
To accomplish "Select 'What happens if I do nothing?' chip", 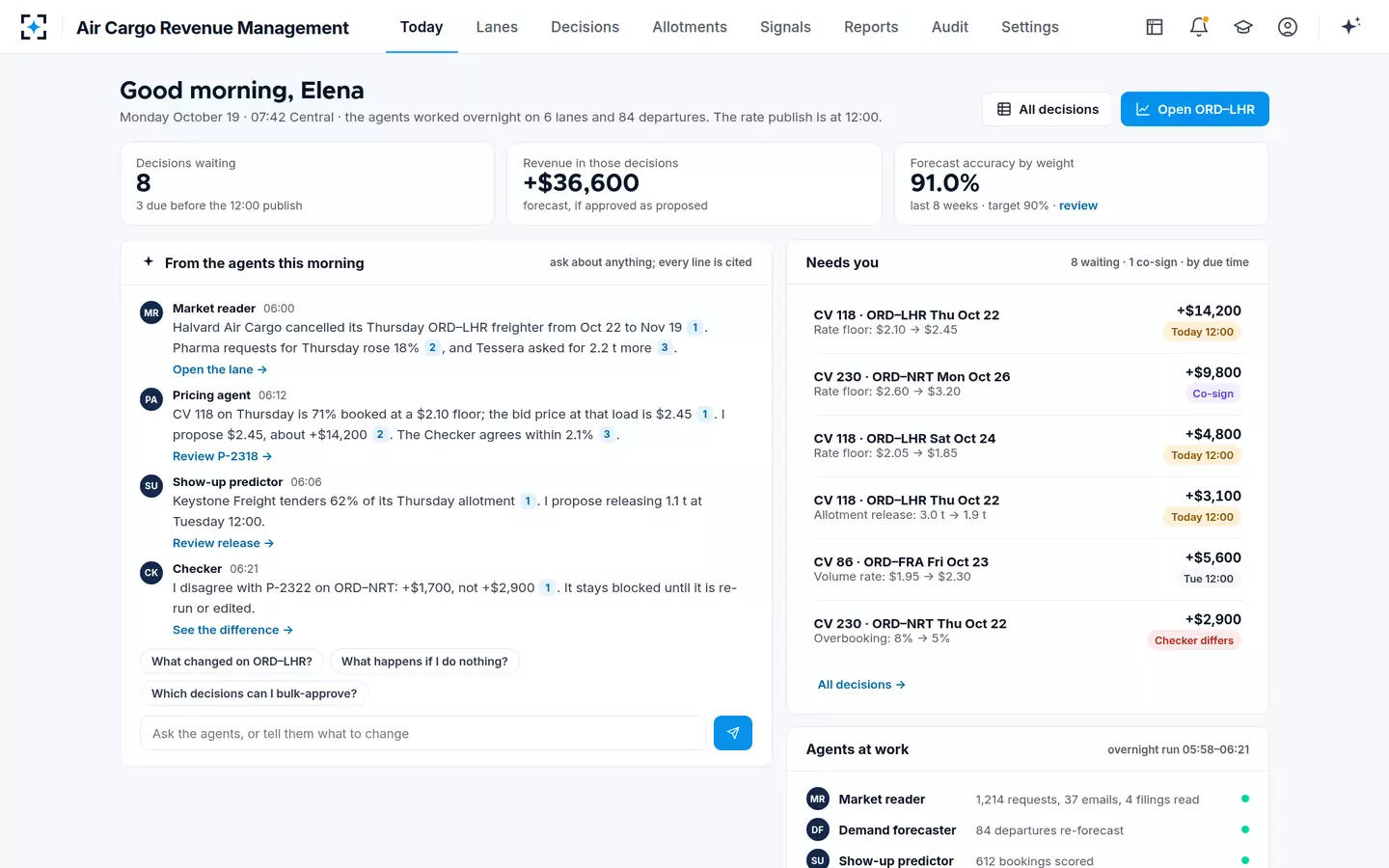I will tap(424, 662).
